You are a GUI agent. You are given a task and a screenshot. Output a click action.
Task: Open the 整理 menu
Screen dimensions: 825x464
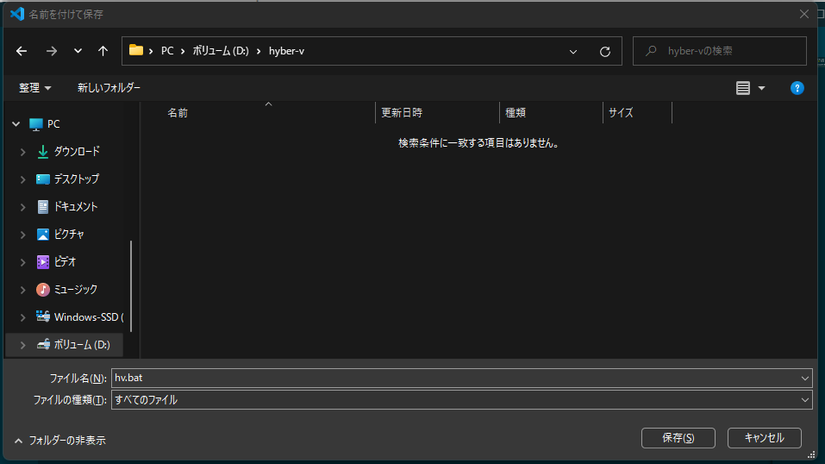[35, 88]
